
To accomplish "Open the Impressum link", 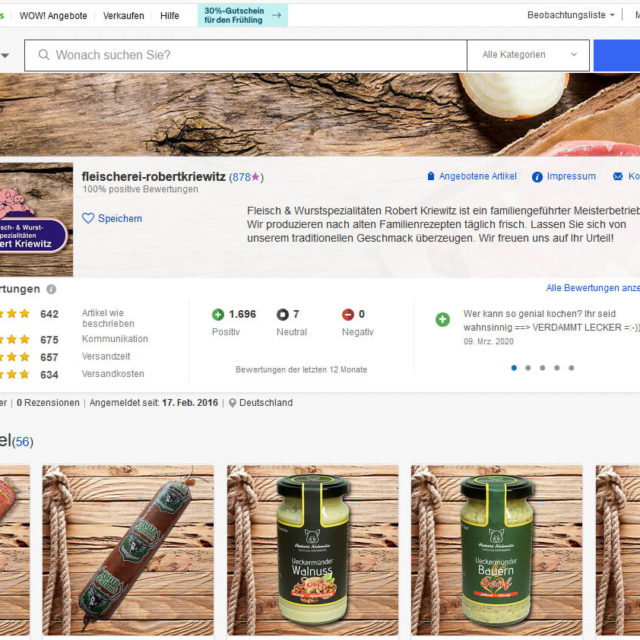I will pyautogui.click(x=571, y=176).
